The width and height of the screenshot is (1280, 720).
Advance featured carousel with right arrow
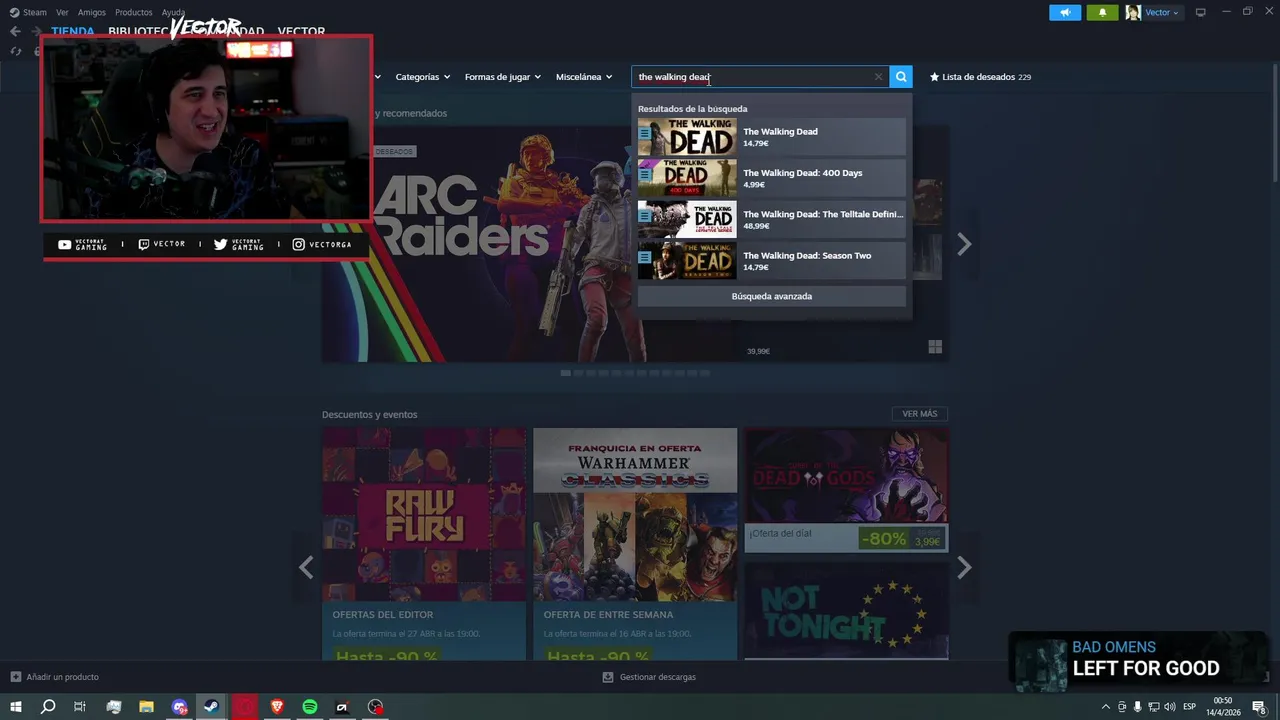pyautogui.click(x=964, y=244)
